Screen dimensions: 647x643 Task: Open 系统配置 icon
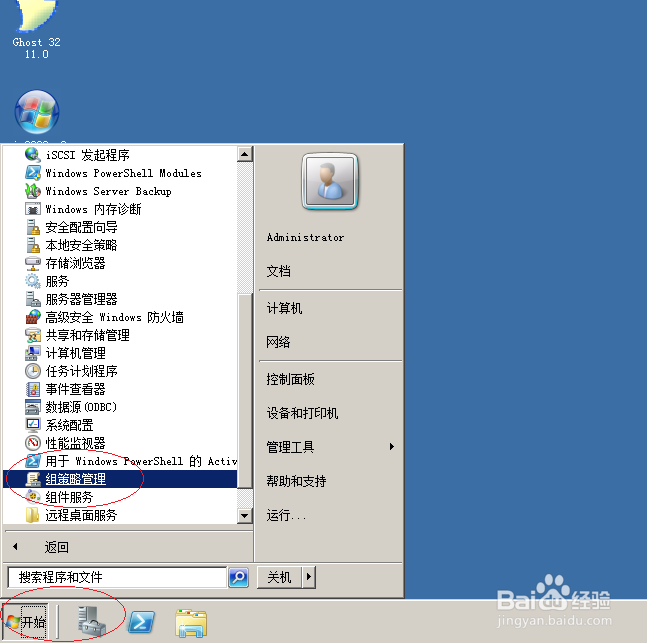coord(33,425)
